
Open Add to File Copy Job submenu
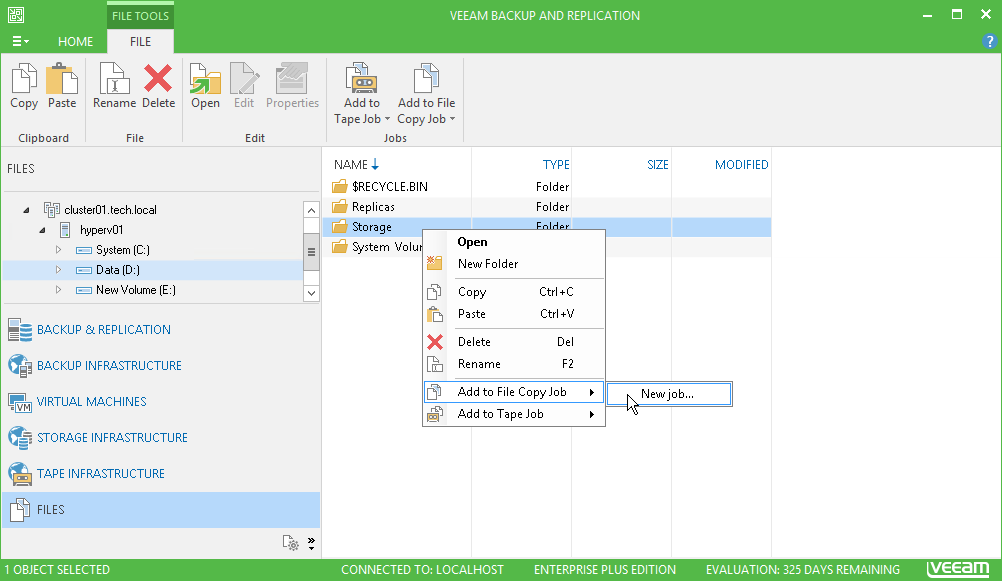pos(514,392)
